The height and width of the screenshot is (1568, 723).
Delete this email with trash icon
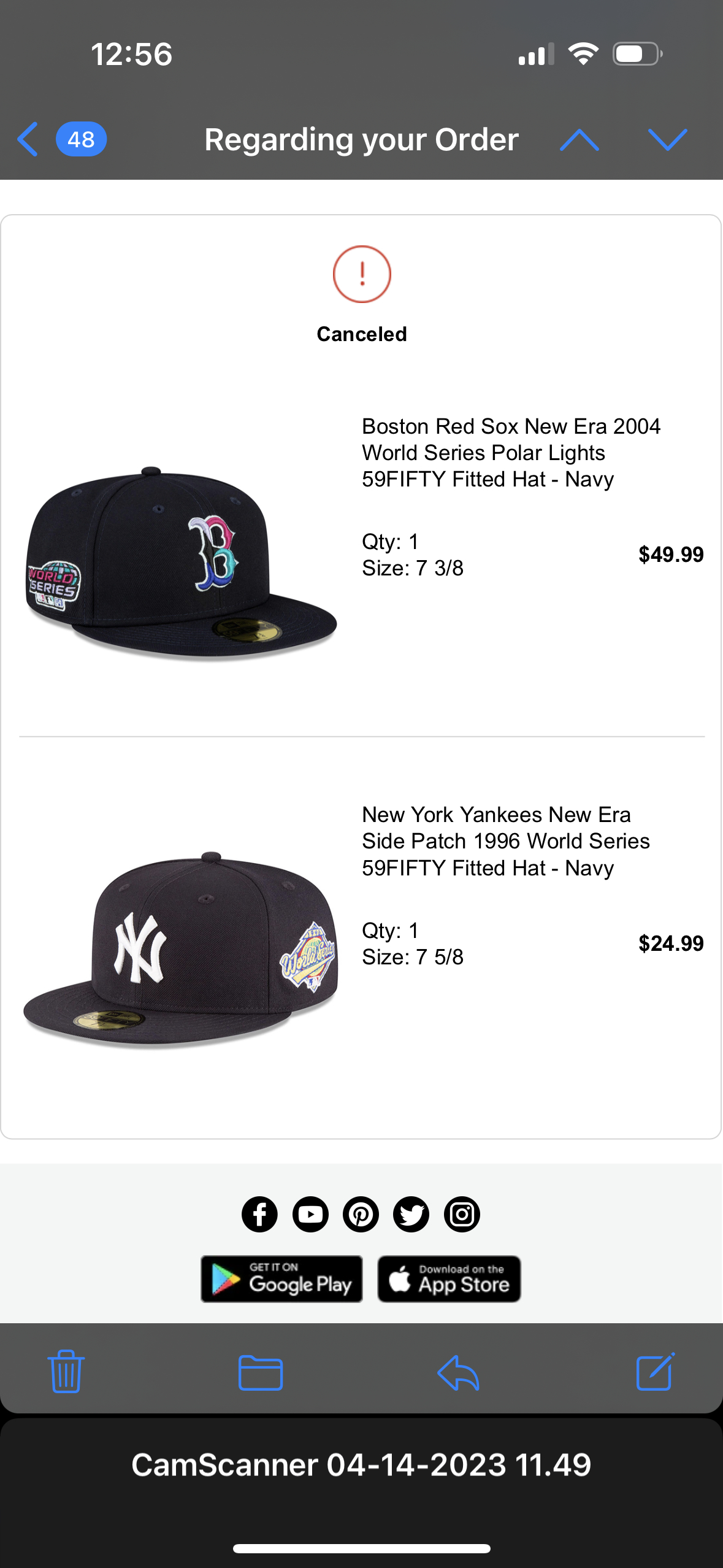[x=66, y=1372]
